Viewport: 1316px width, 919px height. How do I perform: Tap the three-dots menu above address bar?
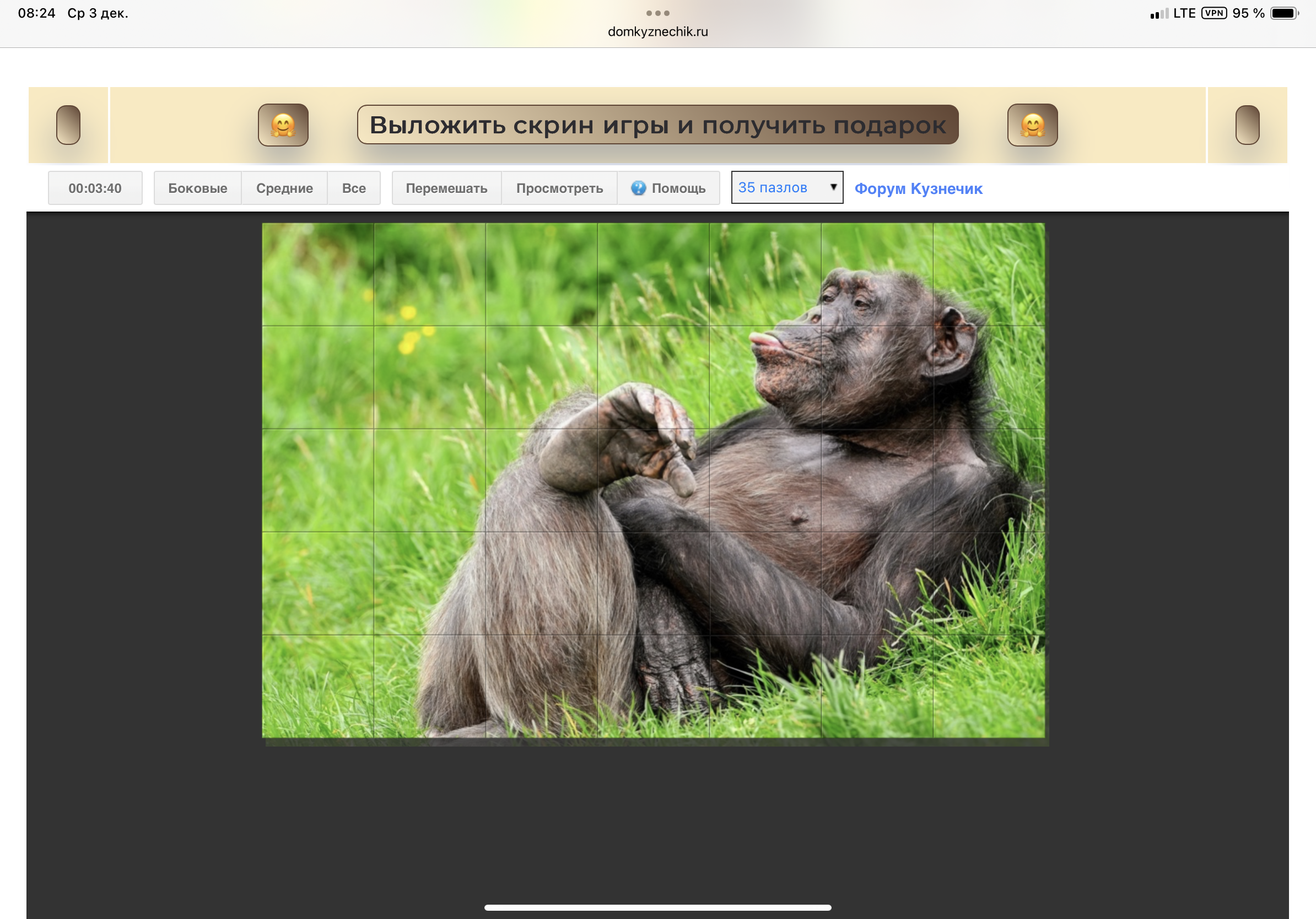point(657,13)
